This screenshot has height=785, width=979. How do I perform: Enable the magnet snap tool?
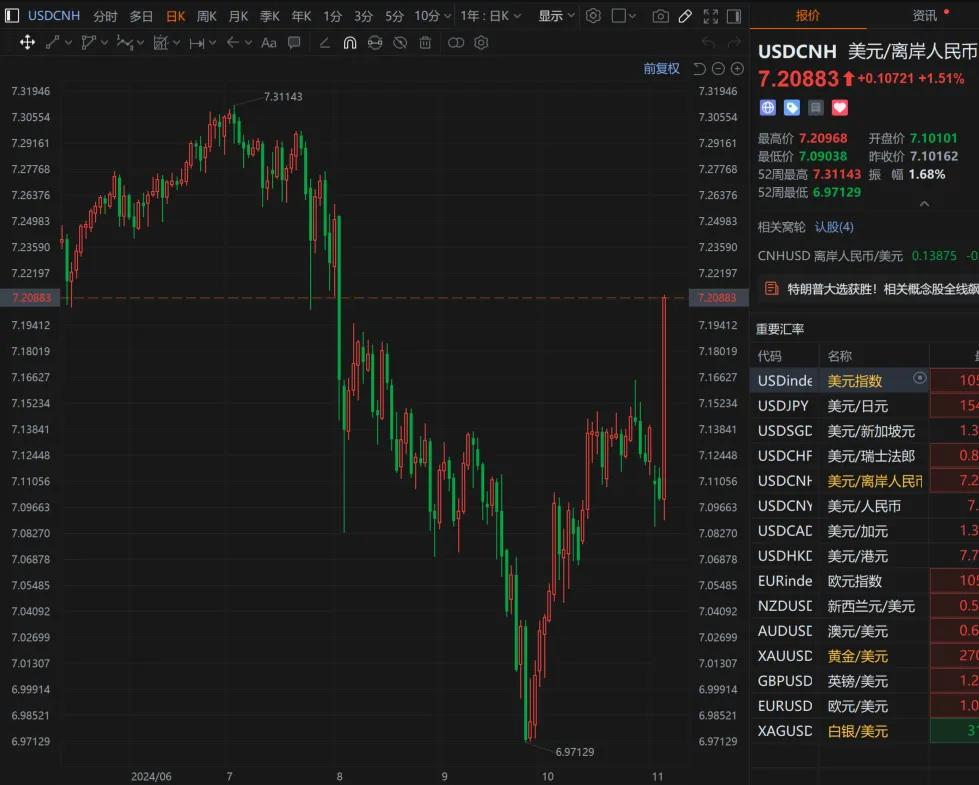tap(350, 43)
